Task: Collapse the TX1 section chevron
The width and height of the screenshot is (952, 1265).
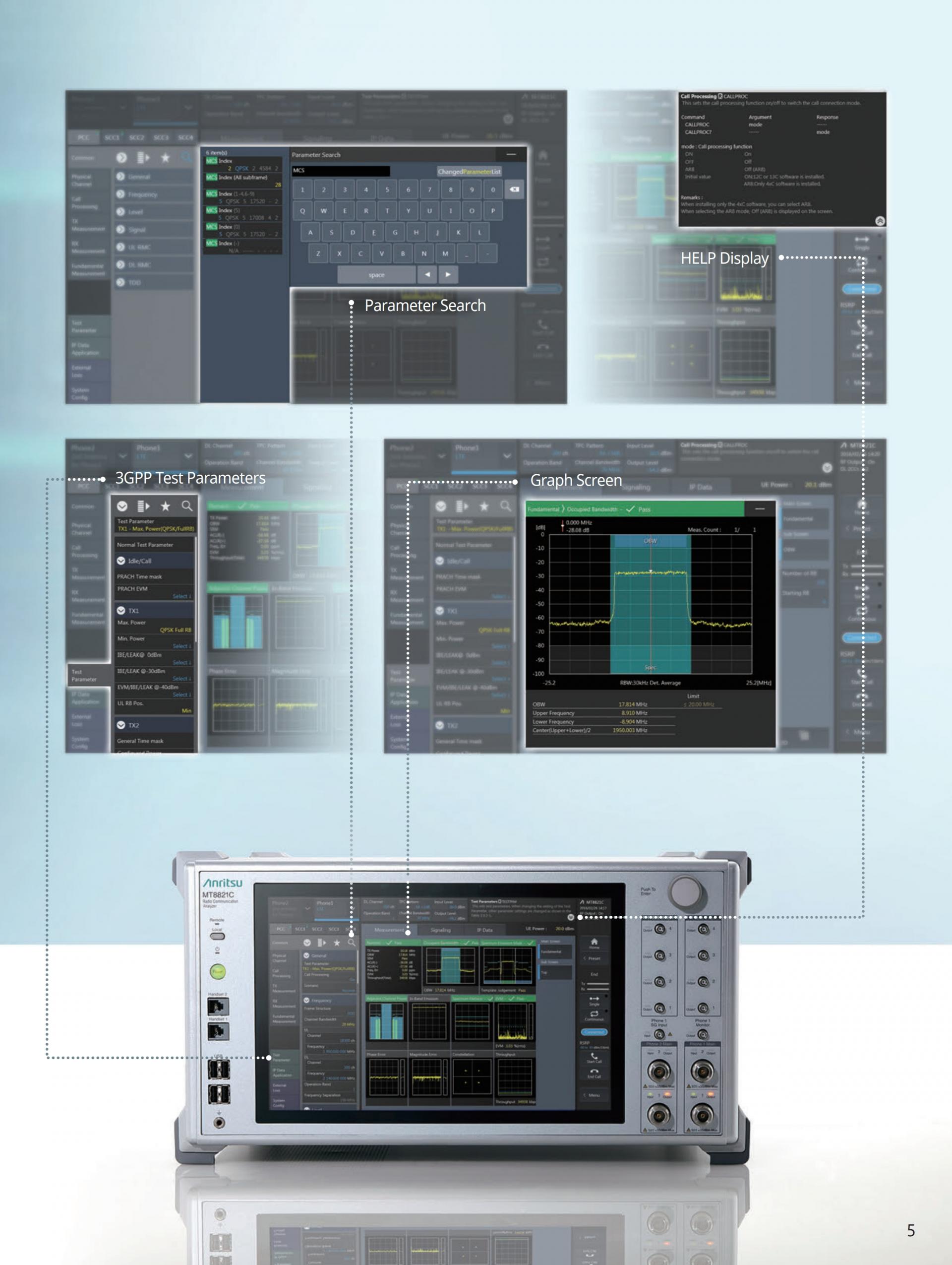Action: click(121, 611)
